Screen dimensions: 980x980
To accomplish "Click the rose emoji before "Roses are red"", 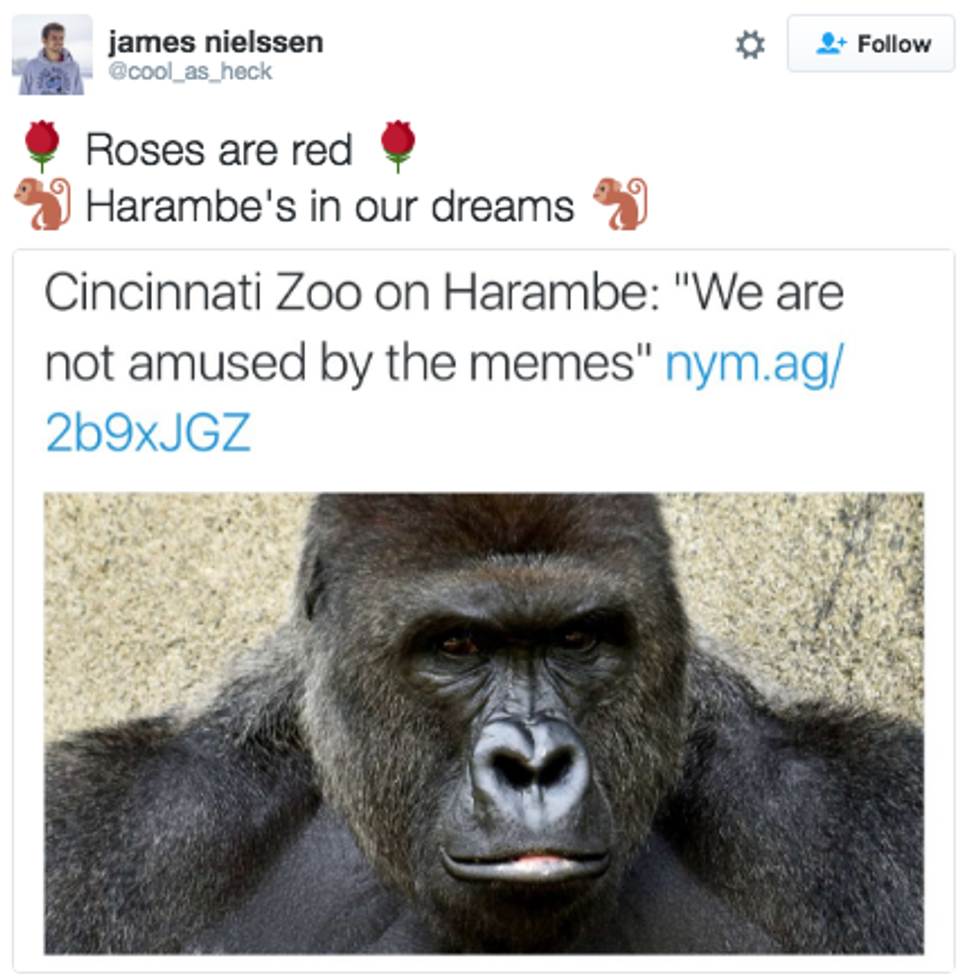I will (x=42, y=146).
